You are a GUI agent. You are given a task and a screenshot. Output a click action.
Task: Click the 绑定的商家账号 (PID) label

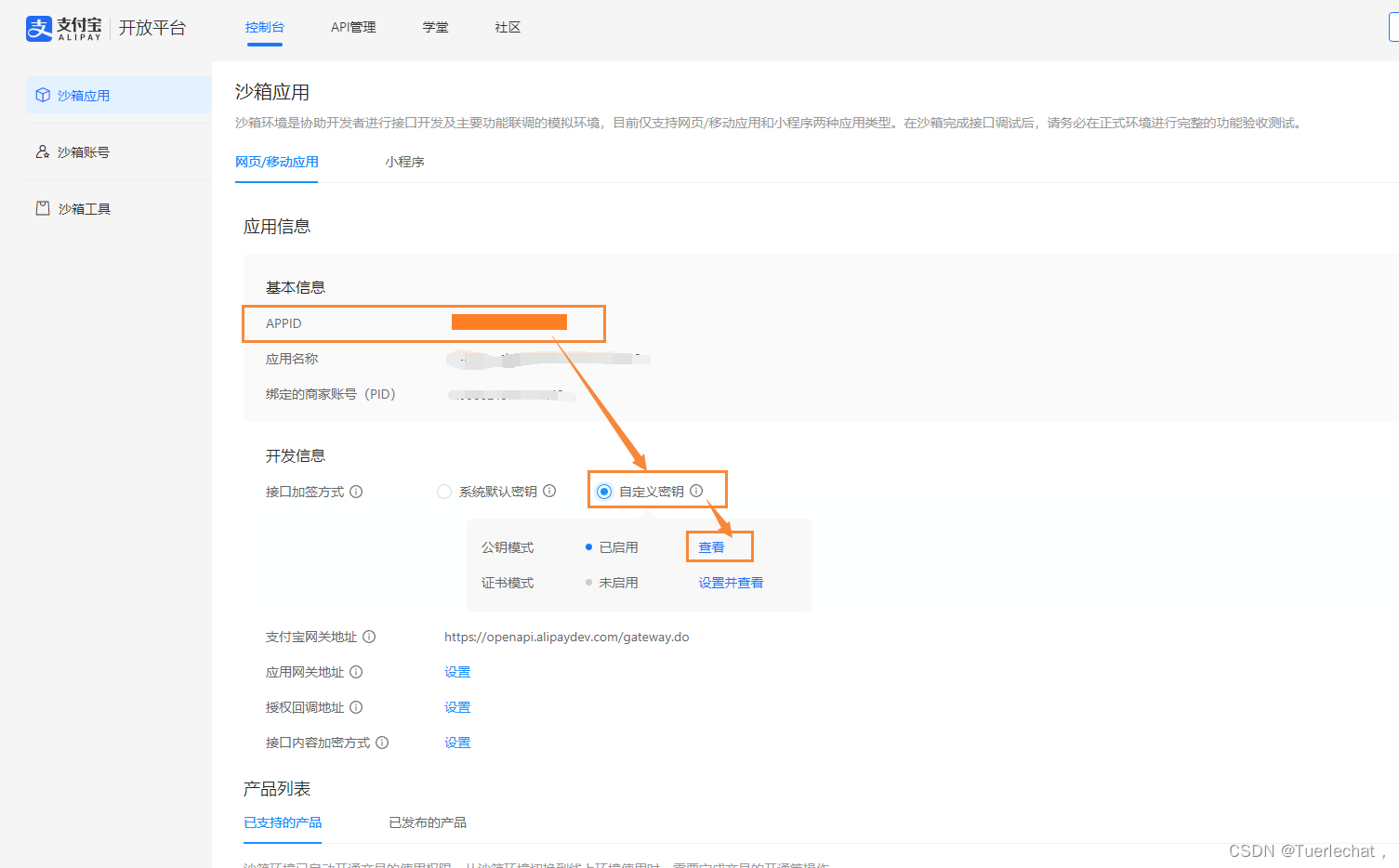[331, 394]
